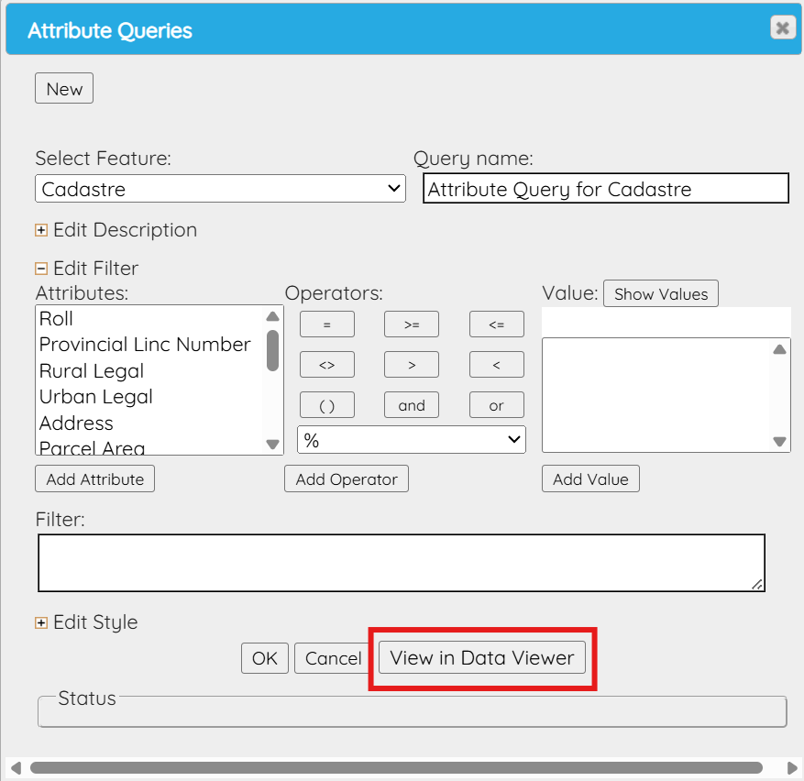Collapse the Edit Filter section
The width and height of the screenshot is (804, 781).
coord(41,268)
